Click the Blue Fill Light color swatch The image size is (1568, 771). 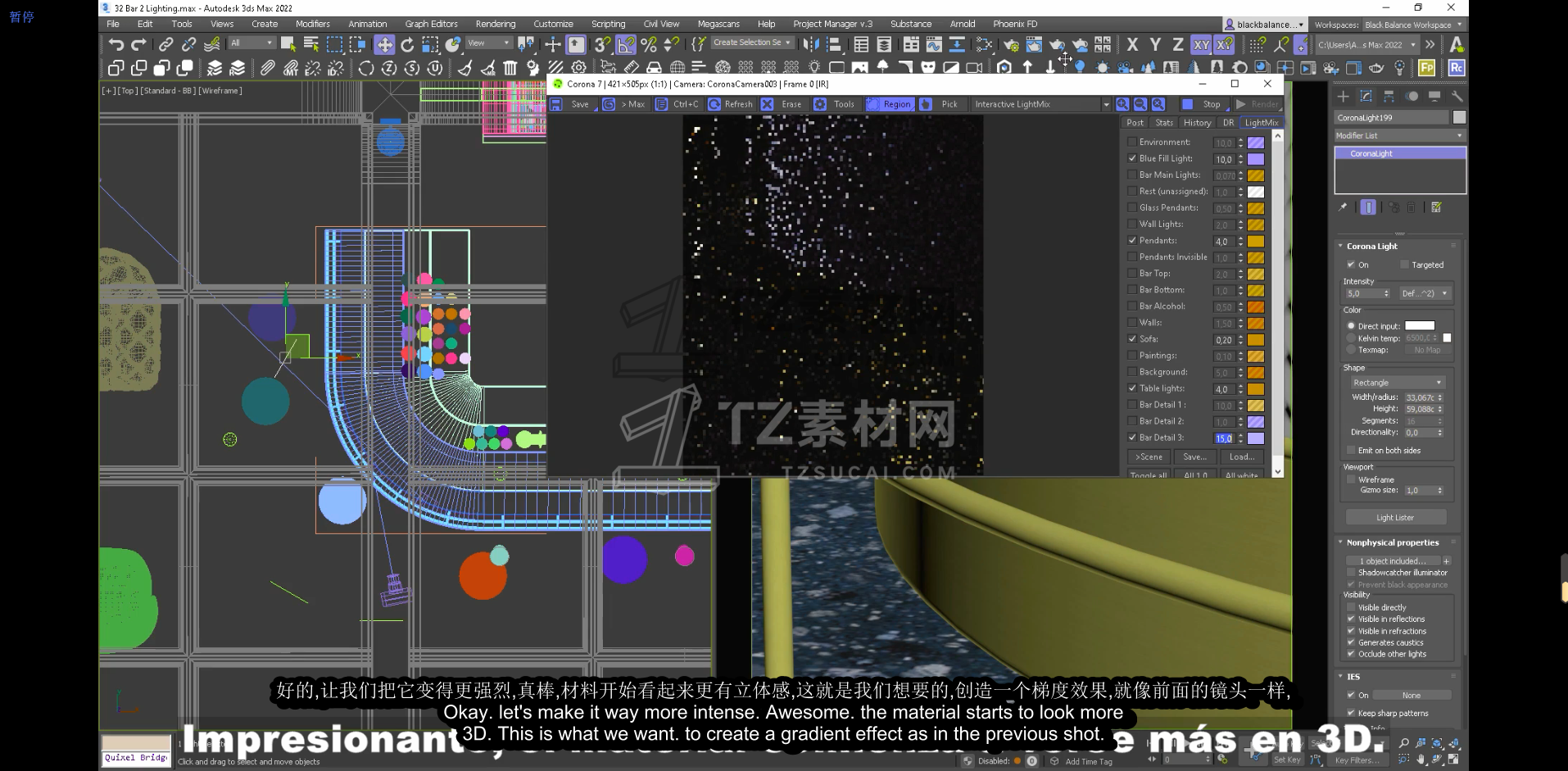(1255, 159)
